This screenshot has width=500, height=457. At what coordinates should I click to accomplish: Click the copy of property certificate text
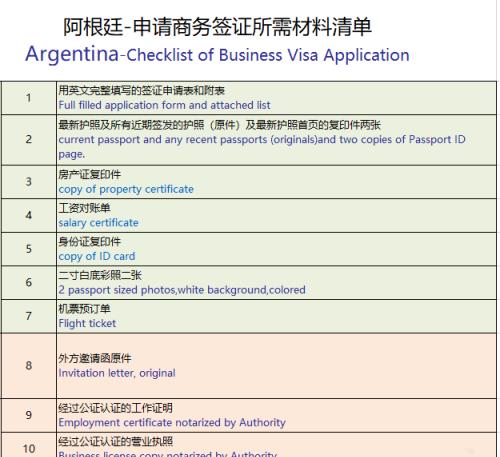pyautogui.click(x=126, y=189)
